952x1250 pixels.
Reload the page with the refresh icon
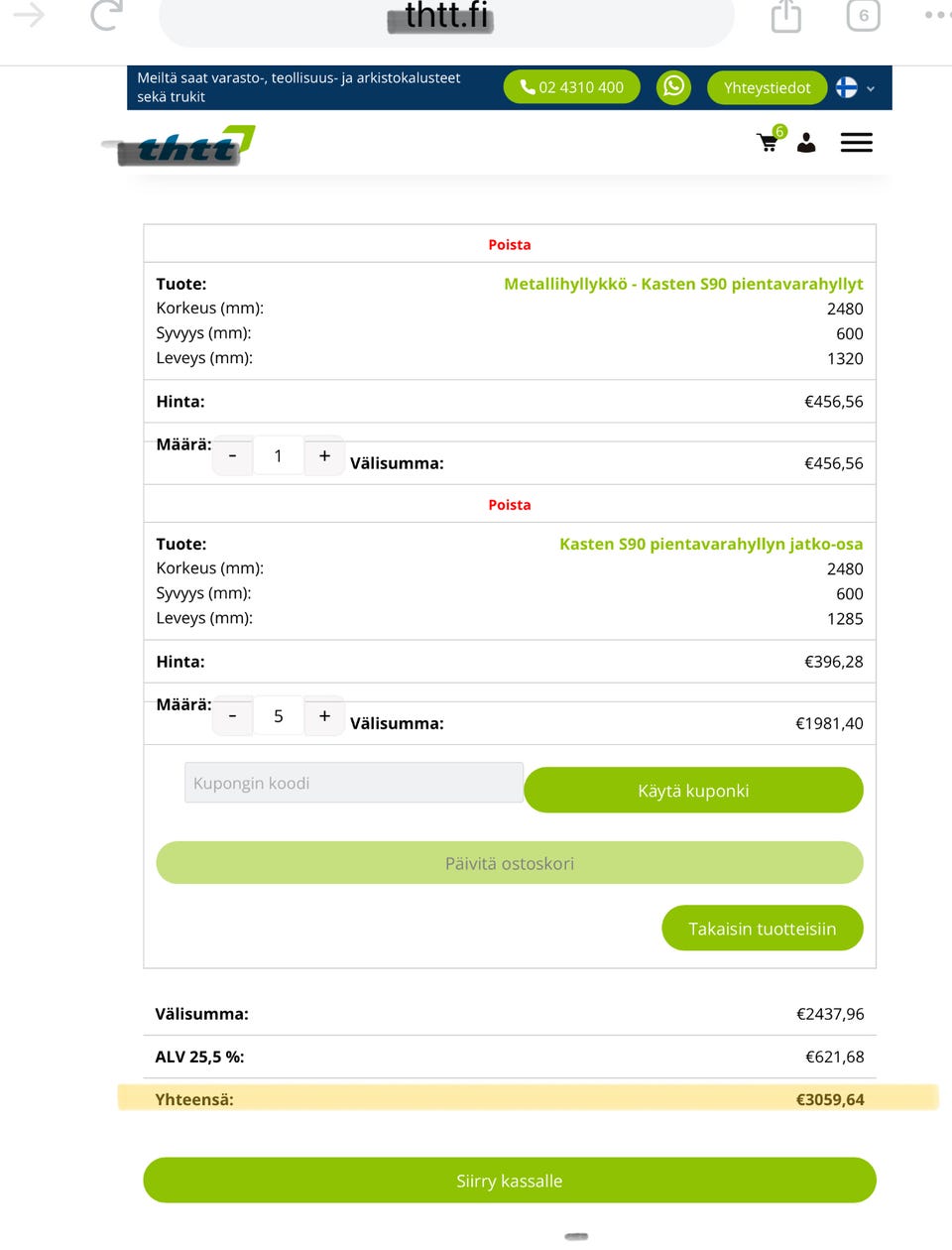(107, 14)
